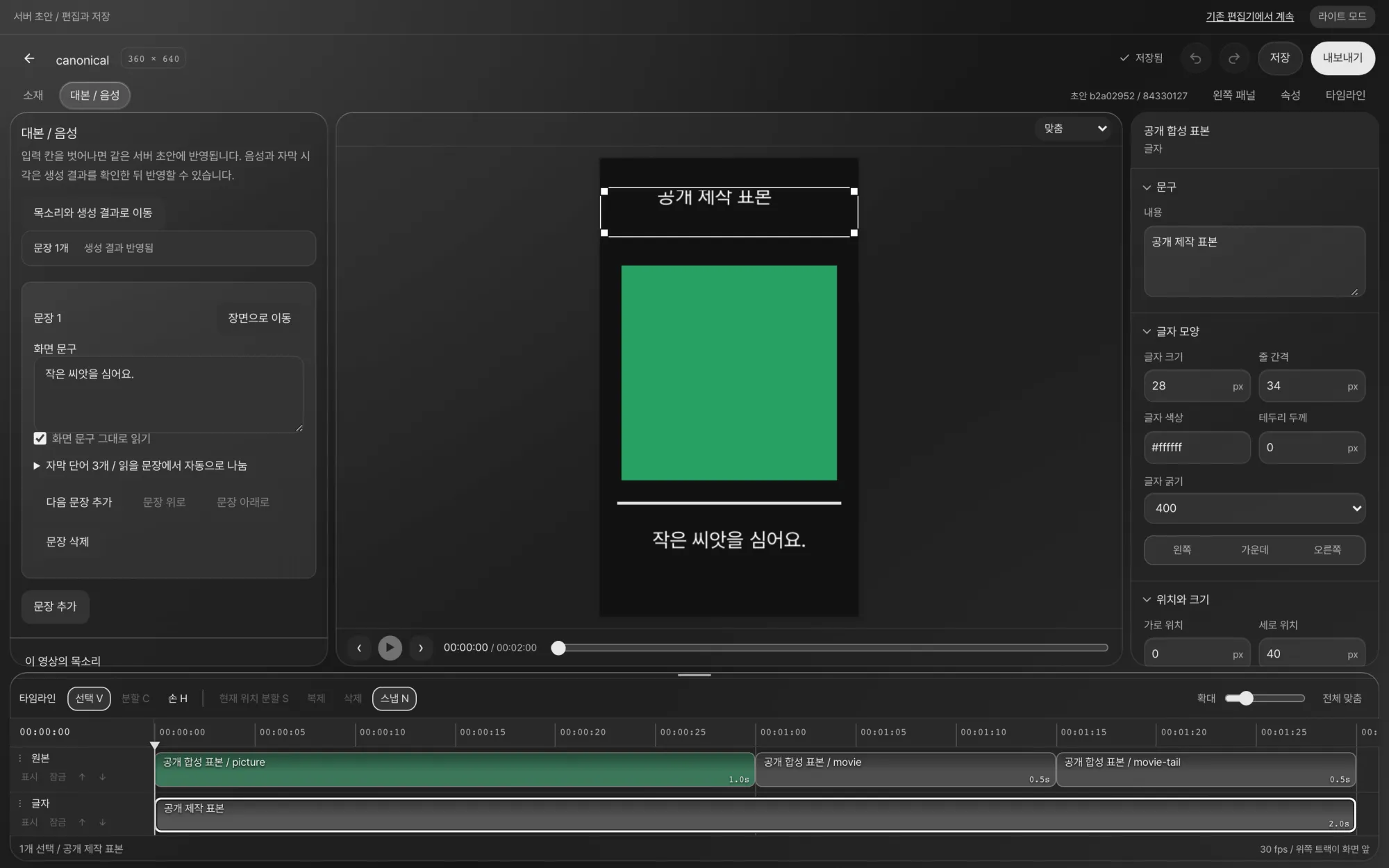Select the 대본 / 음성 tab
The width and height of the screenshot is (1389, 868).
pyautogui.click(x=94, y=95)
